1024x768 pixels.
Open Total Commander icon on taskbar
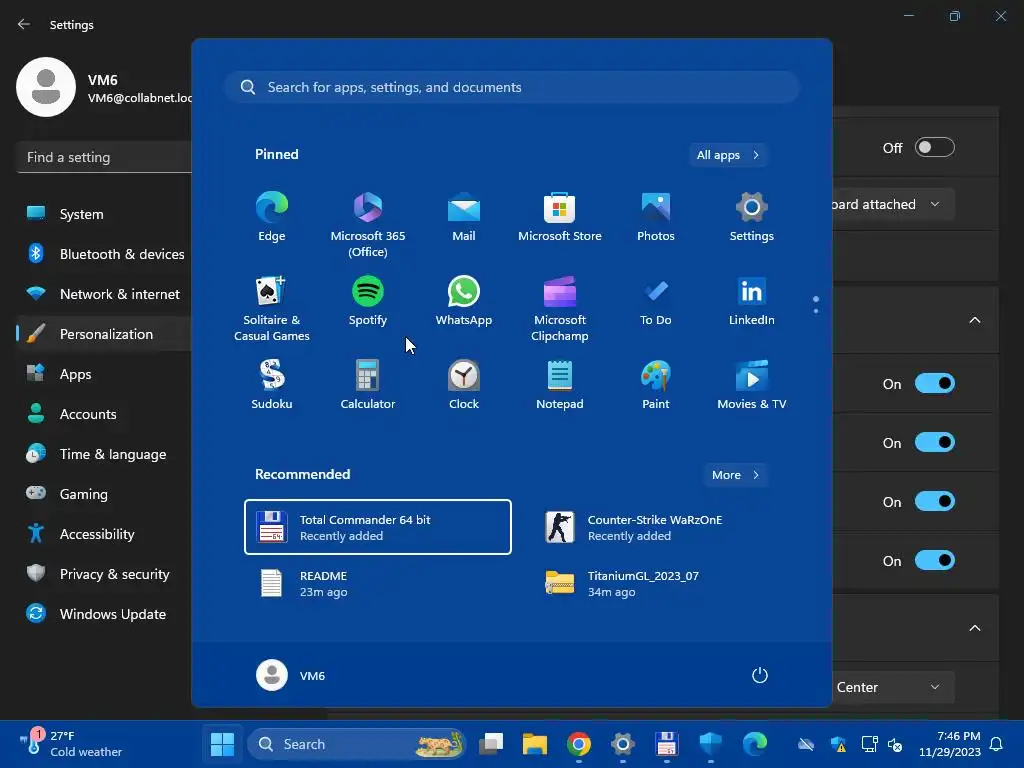(666, 744)
